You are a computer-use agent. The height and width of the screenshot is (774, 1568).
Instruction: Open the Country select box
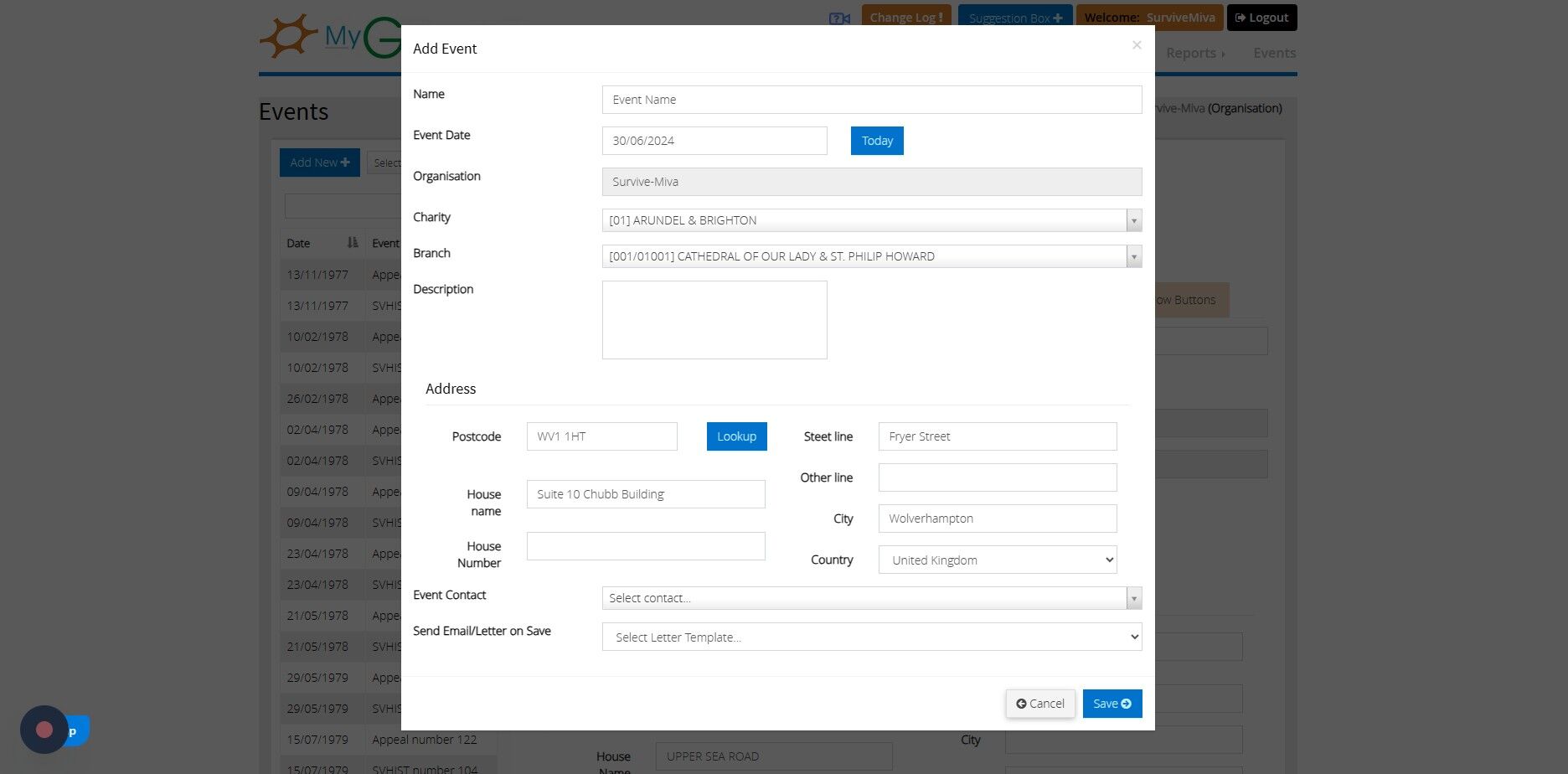tap(998, 560)
